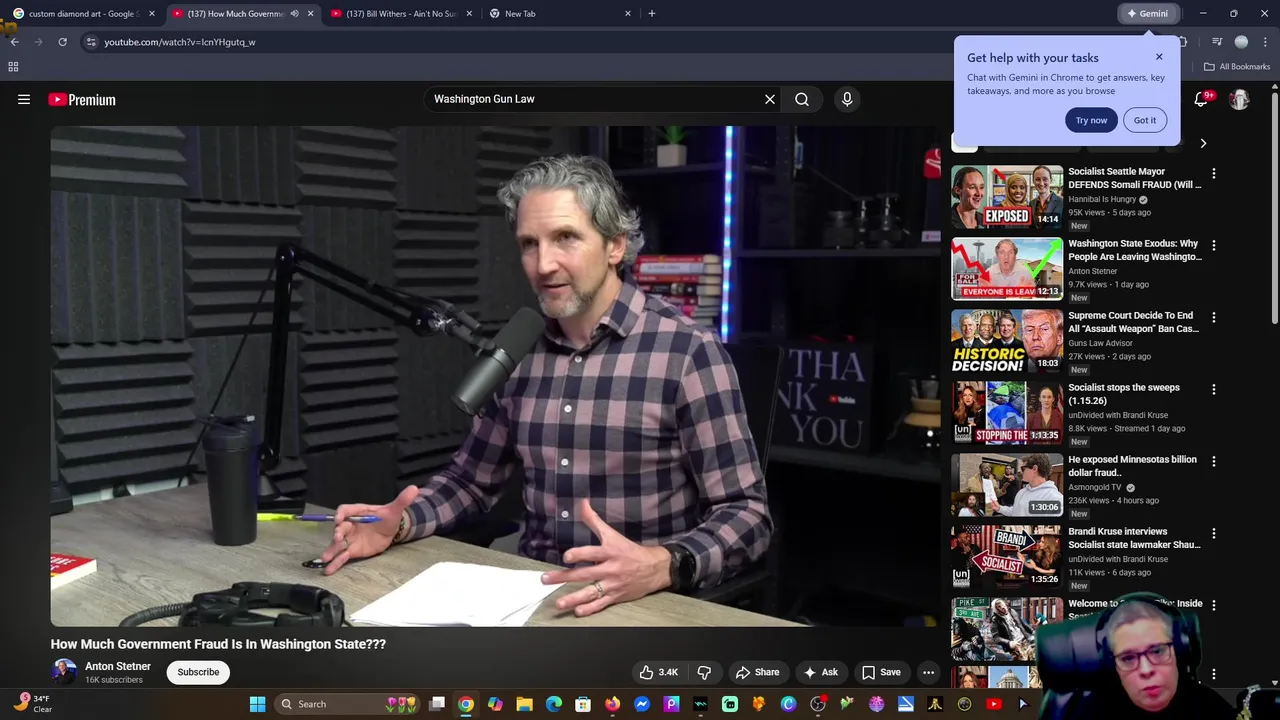Open options for Socialist Seattle Mayor video

click(x=1214, y=173)
